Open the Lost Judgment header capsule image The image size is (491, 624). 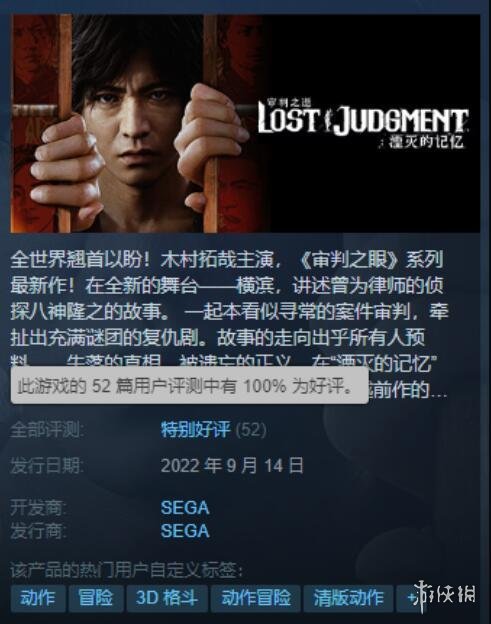coord(245,123)
